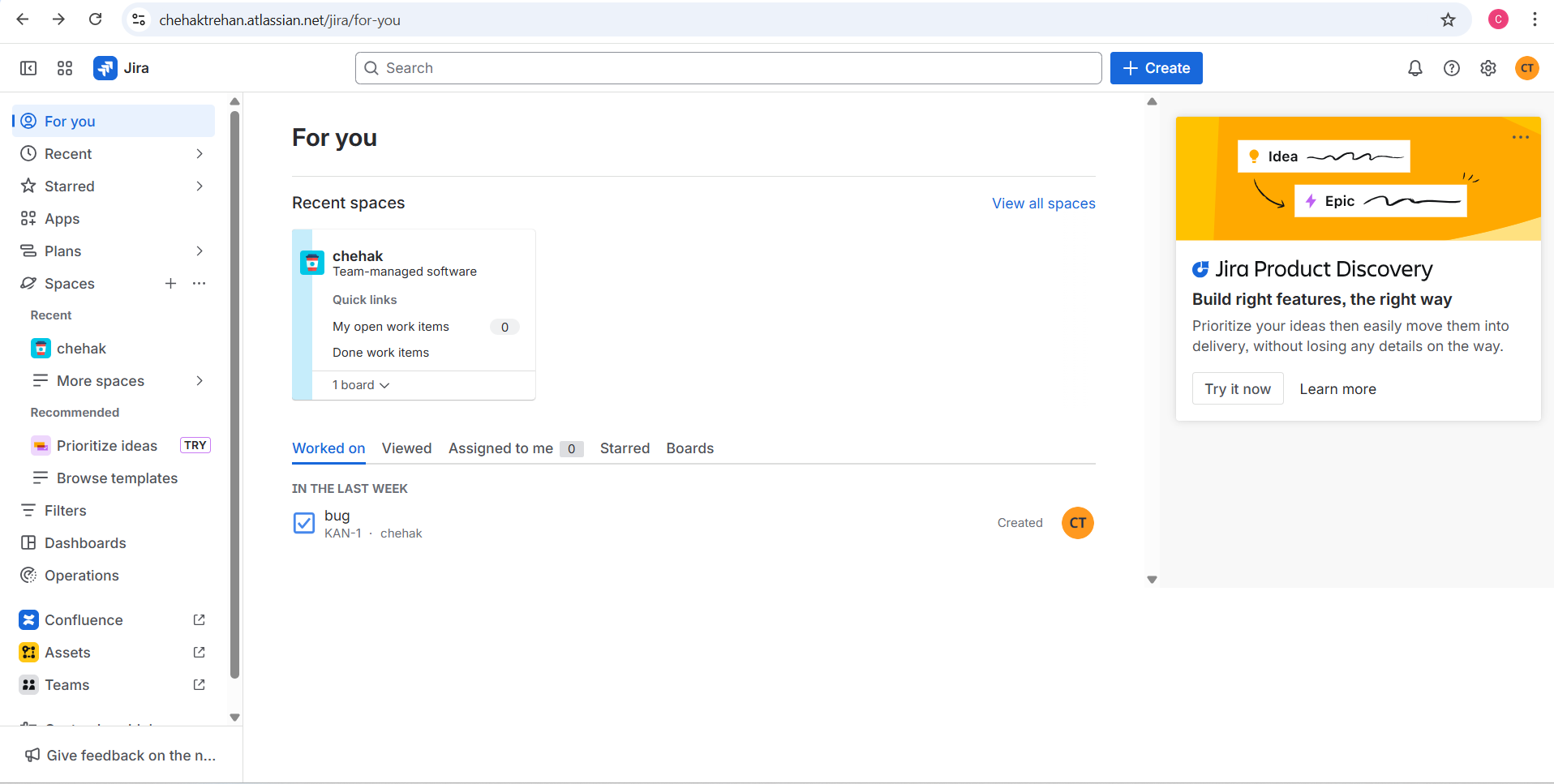Open the more actions dots beside Spaces
1554x784 pixels.
click(x=200, y=283)
